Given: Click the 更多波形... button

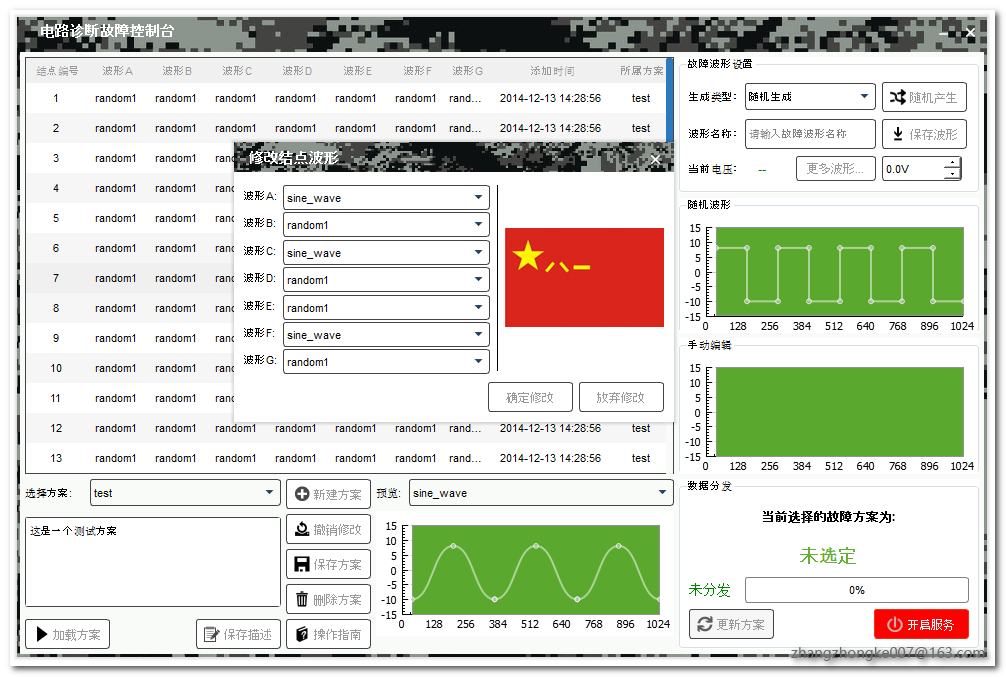Looking at the screenshot, I should [835, 169].
